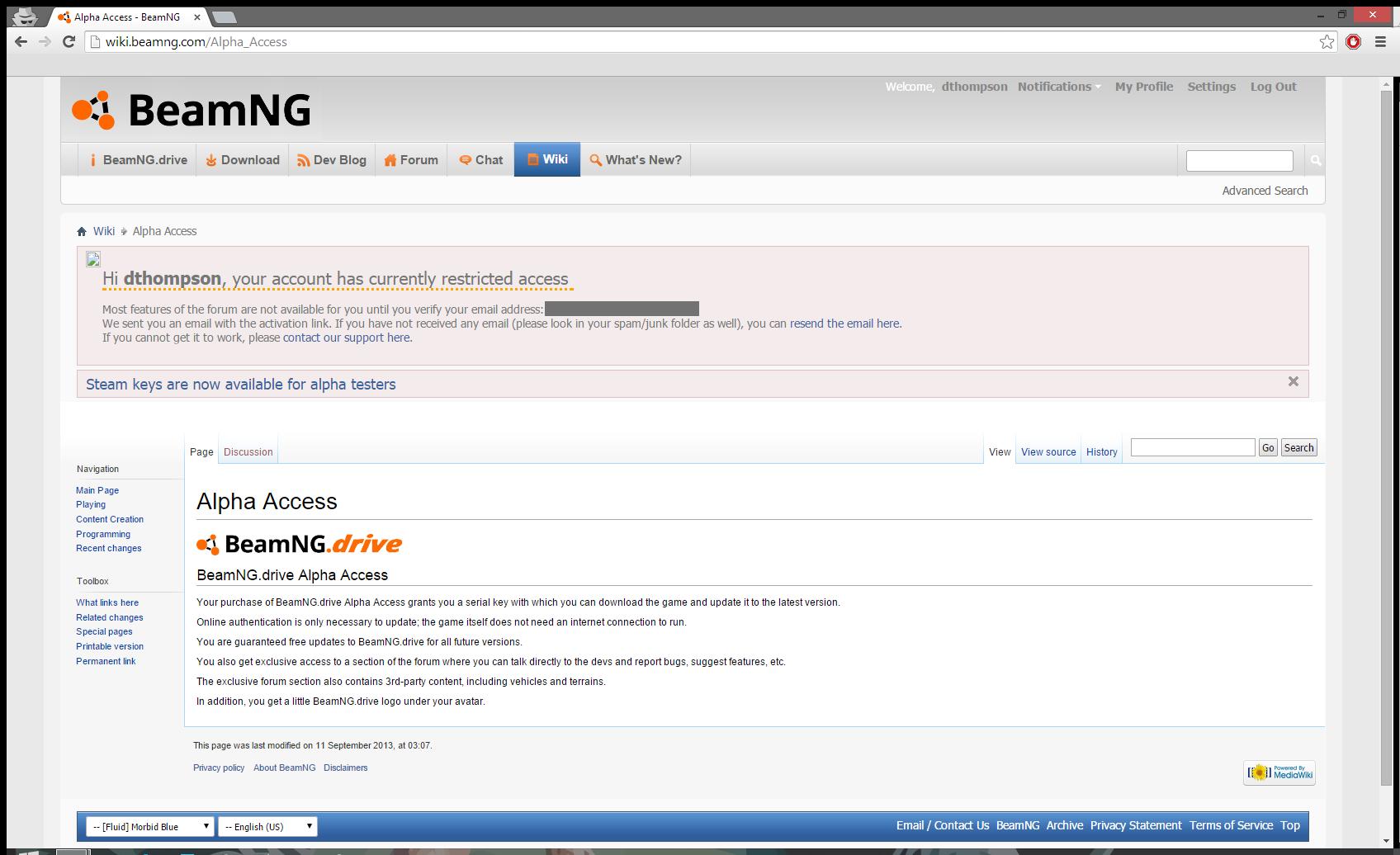Click the BeamNG.drive logo image in the article

point(299,544)
